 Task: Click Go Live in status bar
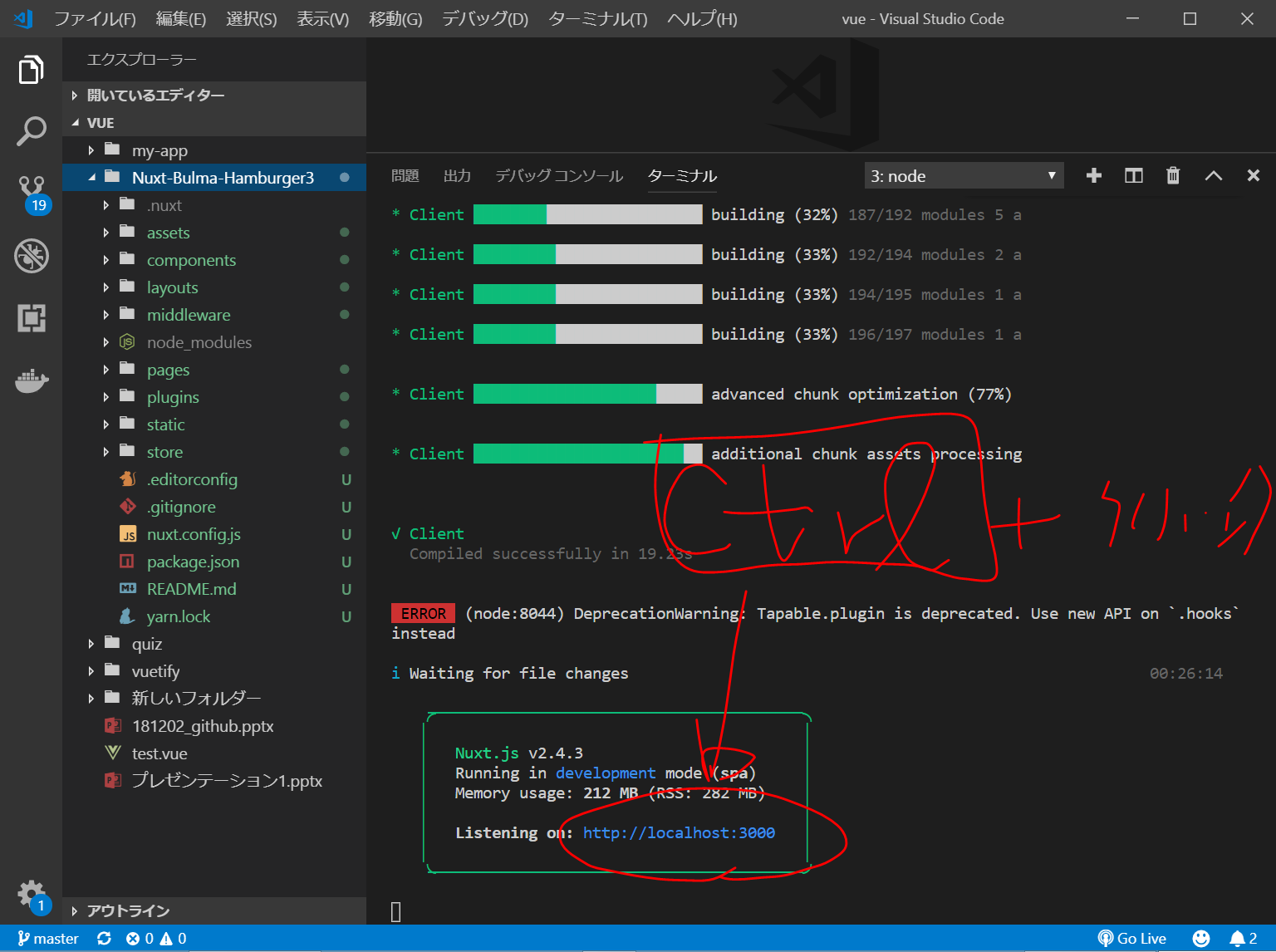(1132, 939)
